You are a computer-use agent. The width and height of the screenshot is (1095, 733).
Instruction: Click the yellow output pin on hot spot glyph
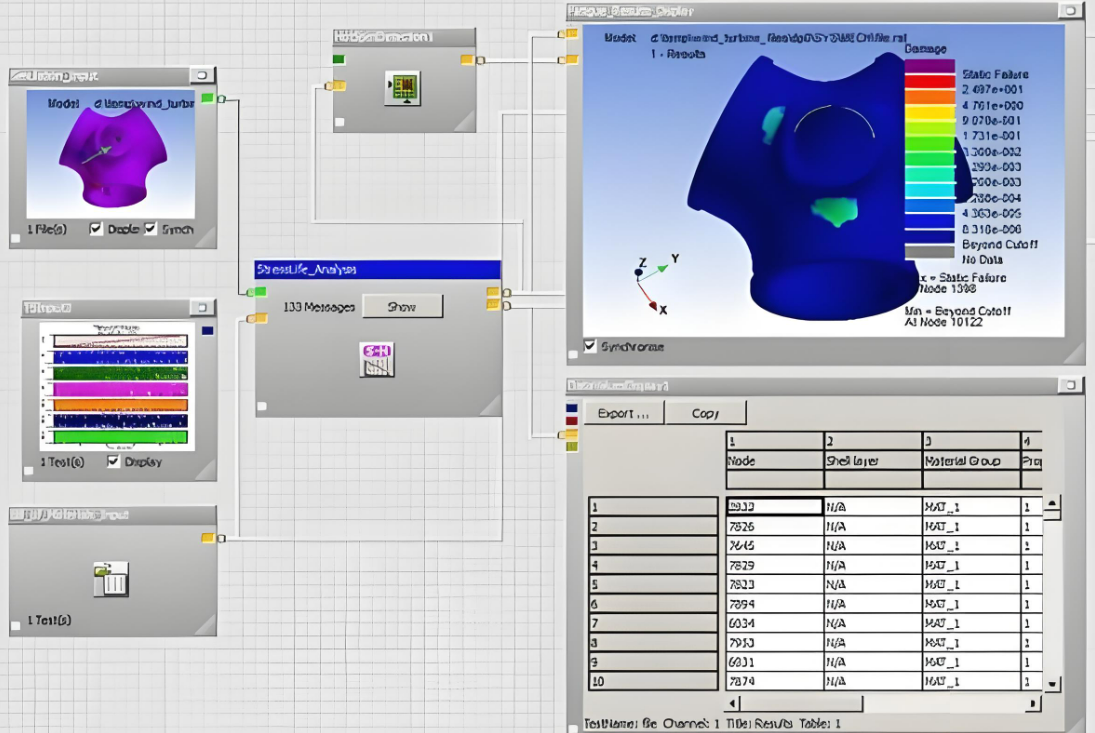[467, 60]
